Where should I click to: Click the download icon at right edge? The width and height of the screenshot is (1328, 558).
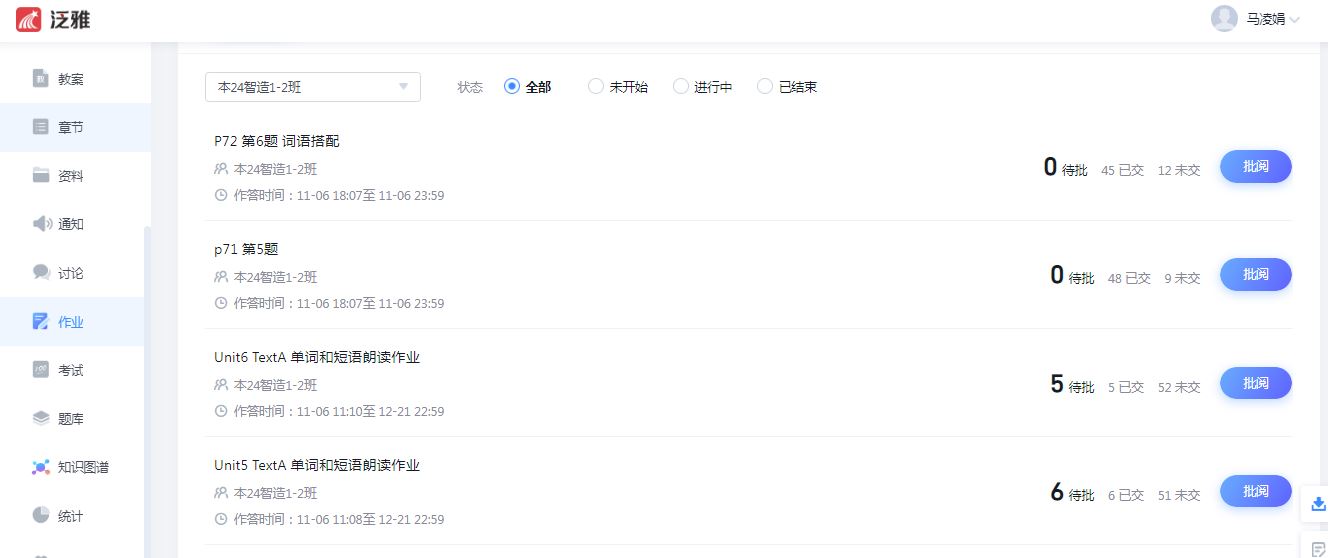pos(1318,505)
